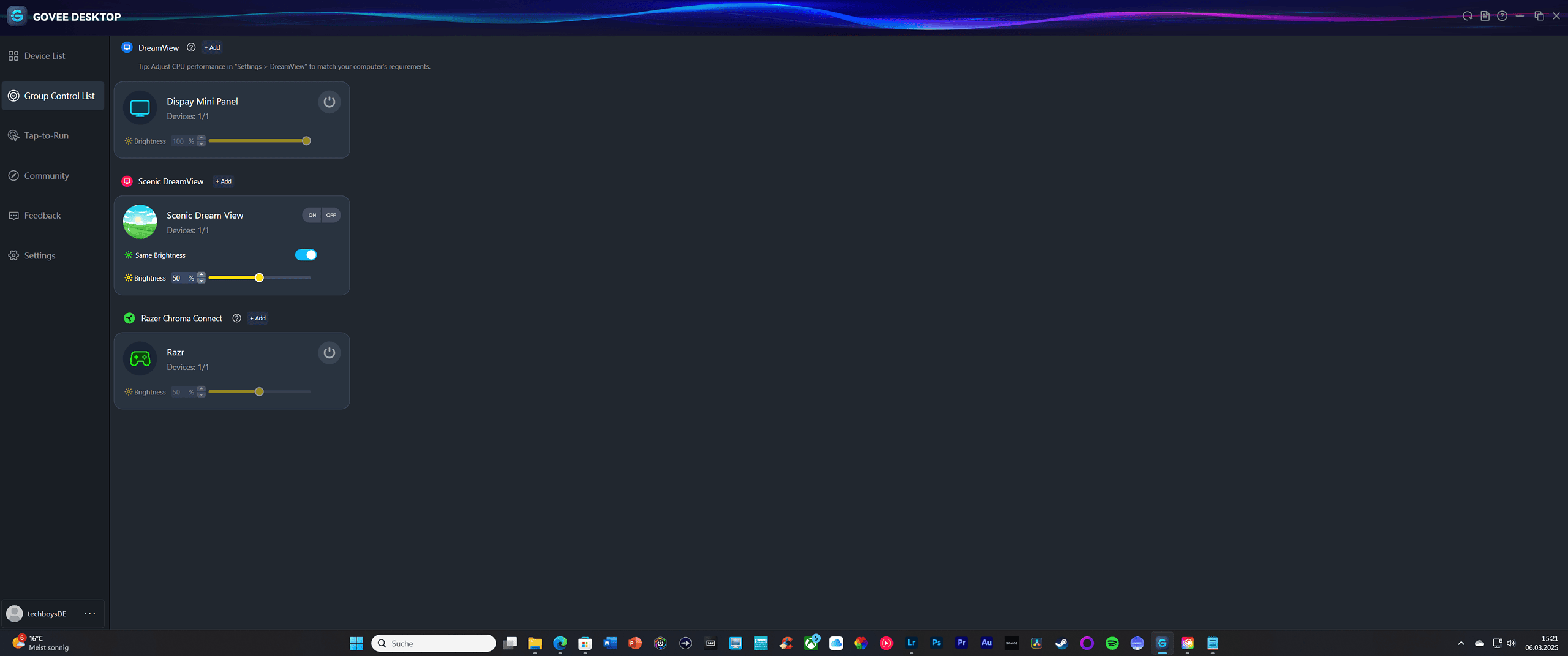The height and width of the screenshot is (656, 1568).
Task: Decrease Dispay Mini Panel brightness with down arrow
Action: [x=202, y=144]
